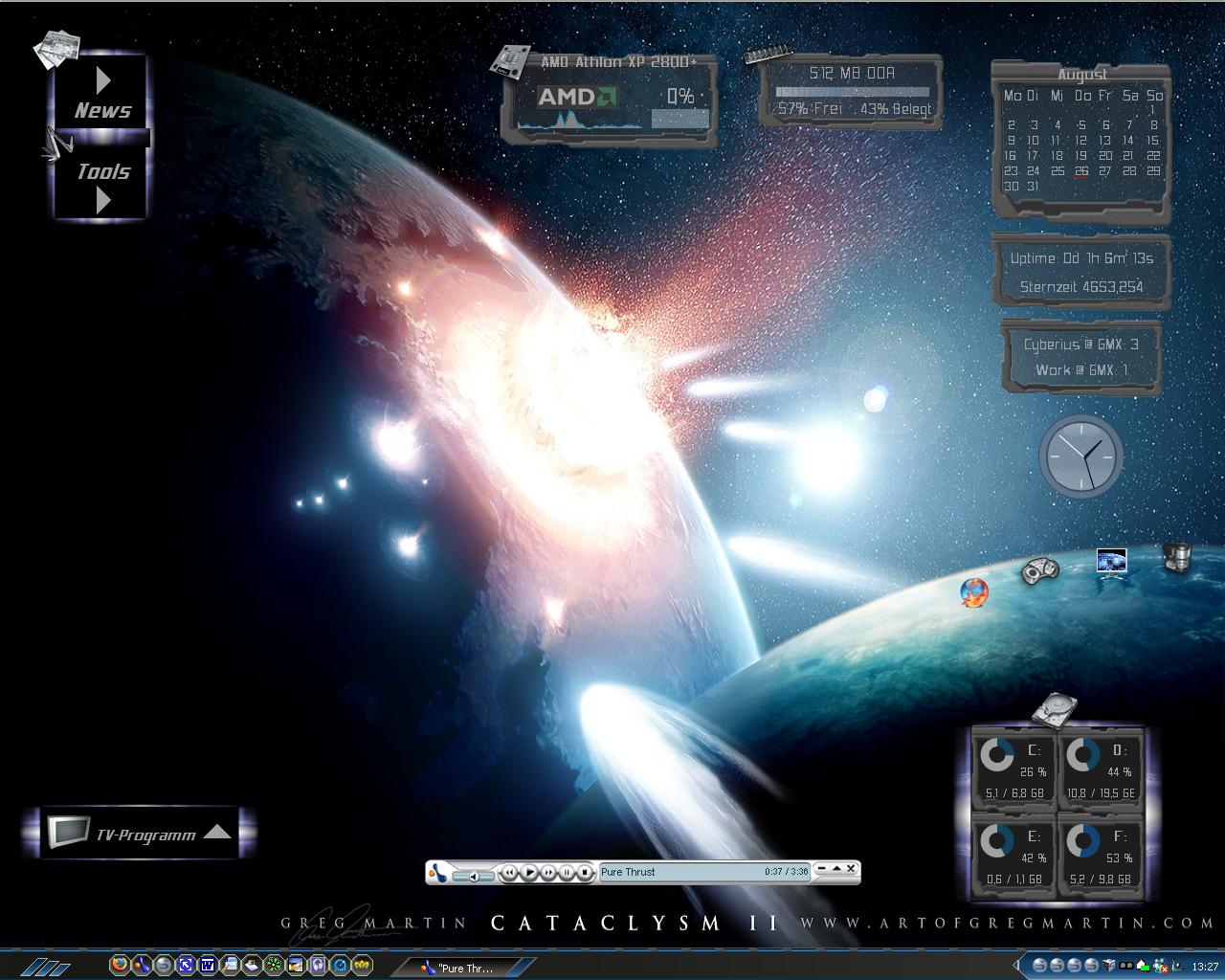Click the Pure Thrust track title display
Viewport: 1225px width, 980px height.
pyautogui.click(x=628, y=872)
